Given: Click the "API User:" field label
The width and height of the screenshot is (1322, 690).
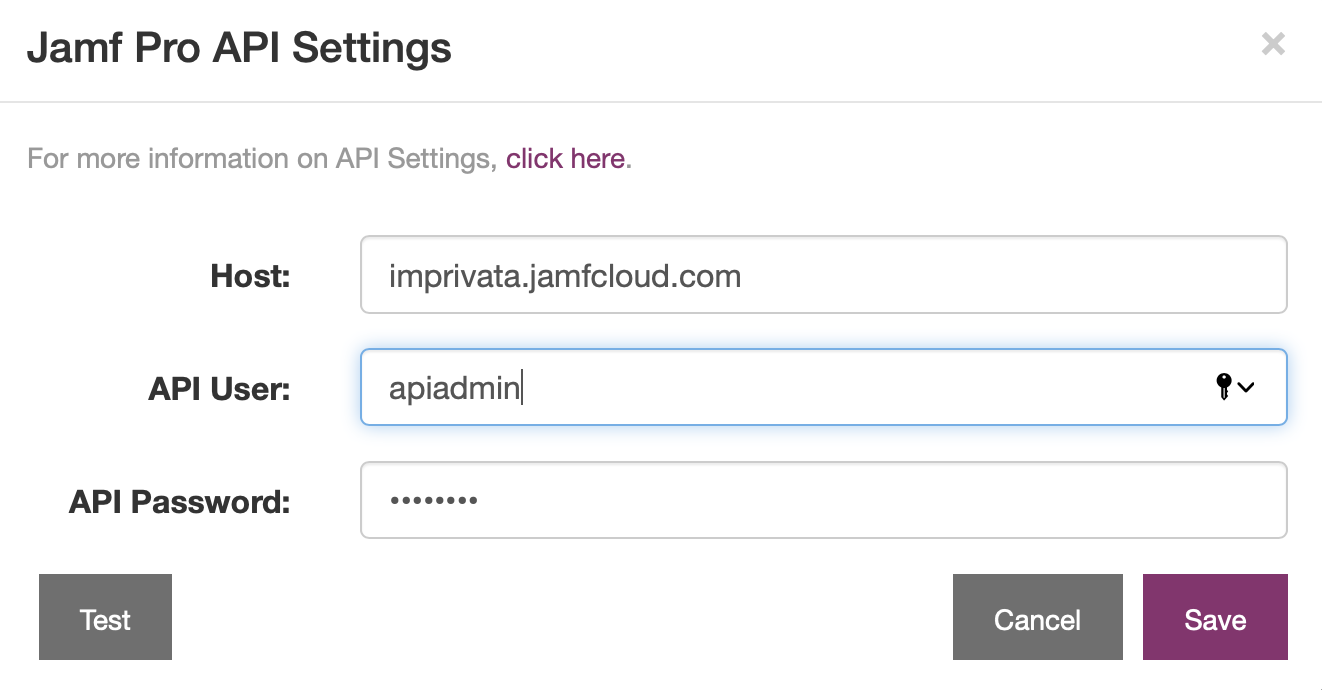Looking at the screenshot, I should click(x=219, y=389).
